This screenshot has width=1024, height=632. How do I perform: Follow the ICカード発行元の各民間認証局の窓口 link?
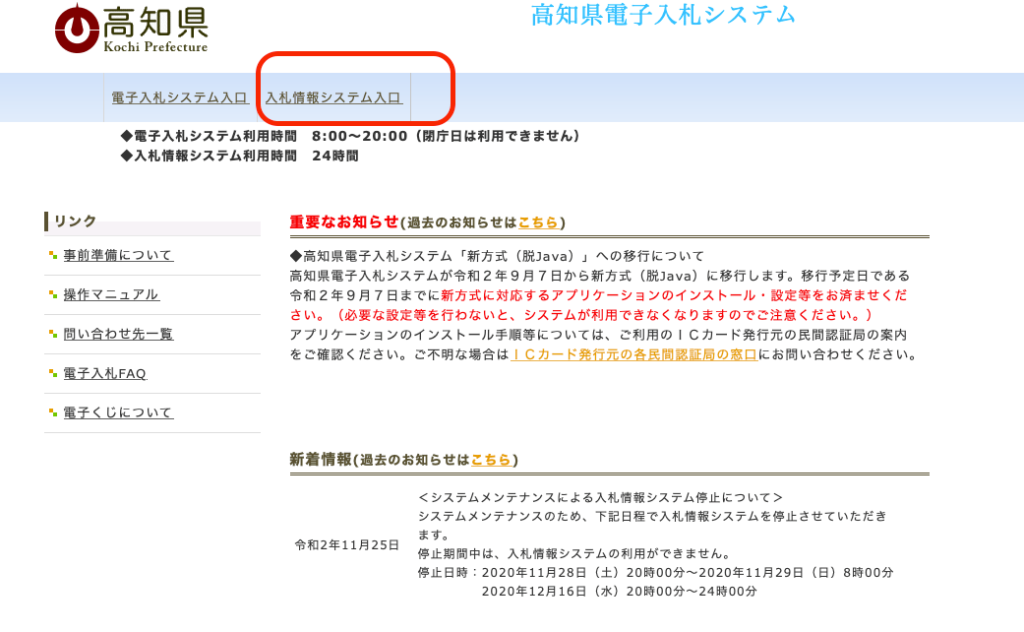(x=633, y=355)
